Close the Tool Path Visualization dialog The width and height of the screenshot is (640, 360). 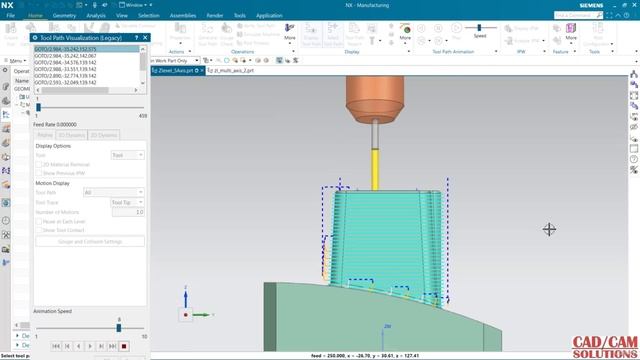point(145,38)
